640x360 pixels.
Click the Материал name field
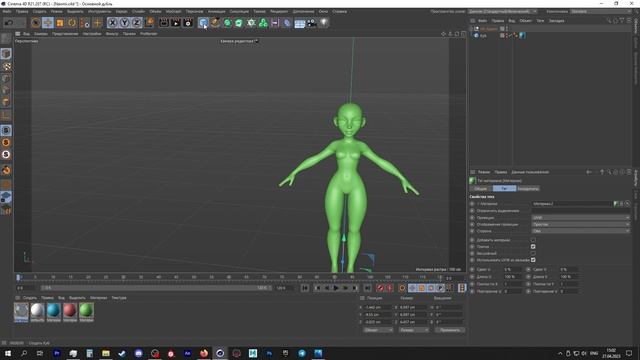tap(572, 203)
